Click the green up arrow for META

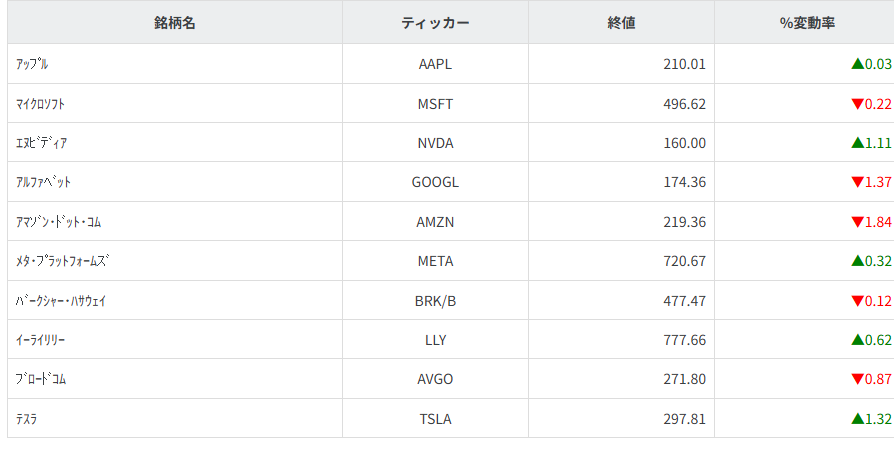tap(857, 261)
